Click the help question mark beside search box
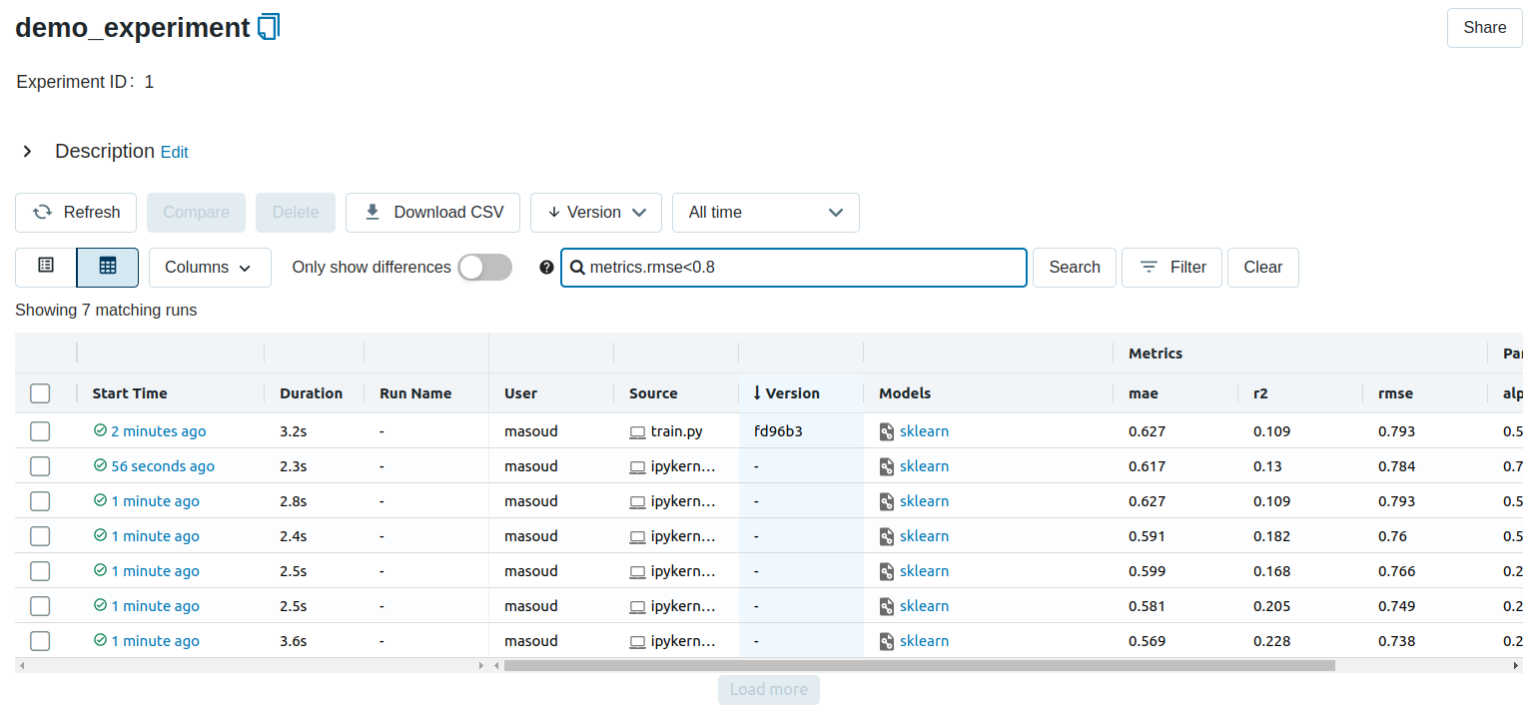This screenshot has height=719, width=1536. coord(546,267)
